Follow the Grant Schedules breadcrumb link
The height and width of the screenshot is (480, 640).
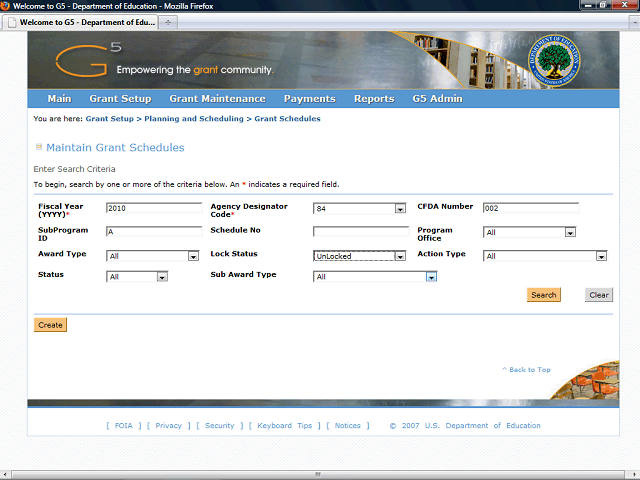point(287,119)
